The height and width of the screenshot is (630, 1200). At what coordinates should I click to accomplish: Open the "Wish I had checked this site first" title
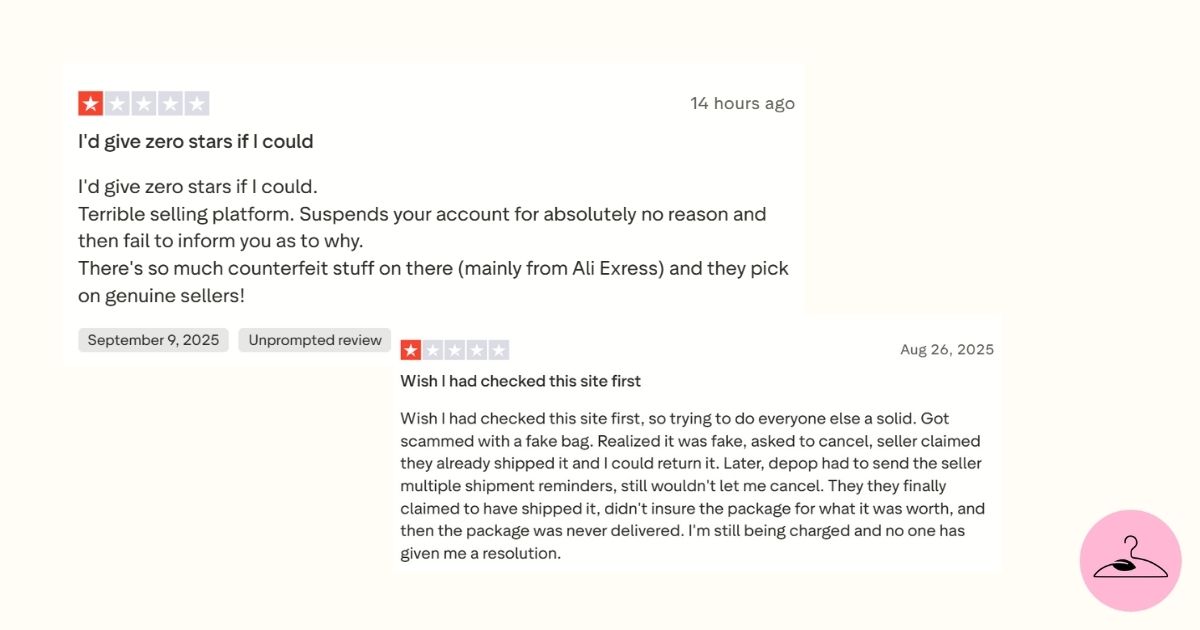[520, 381]
